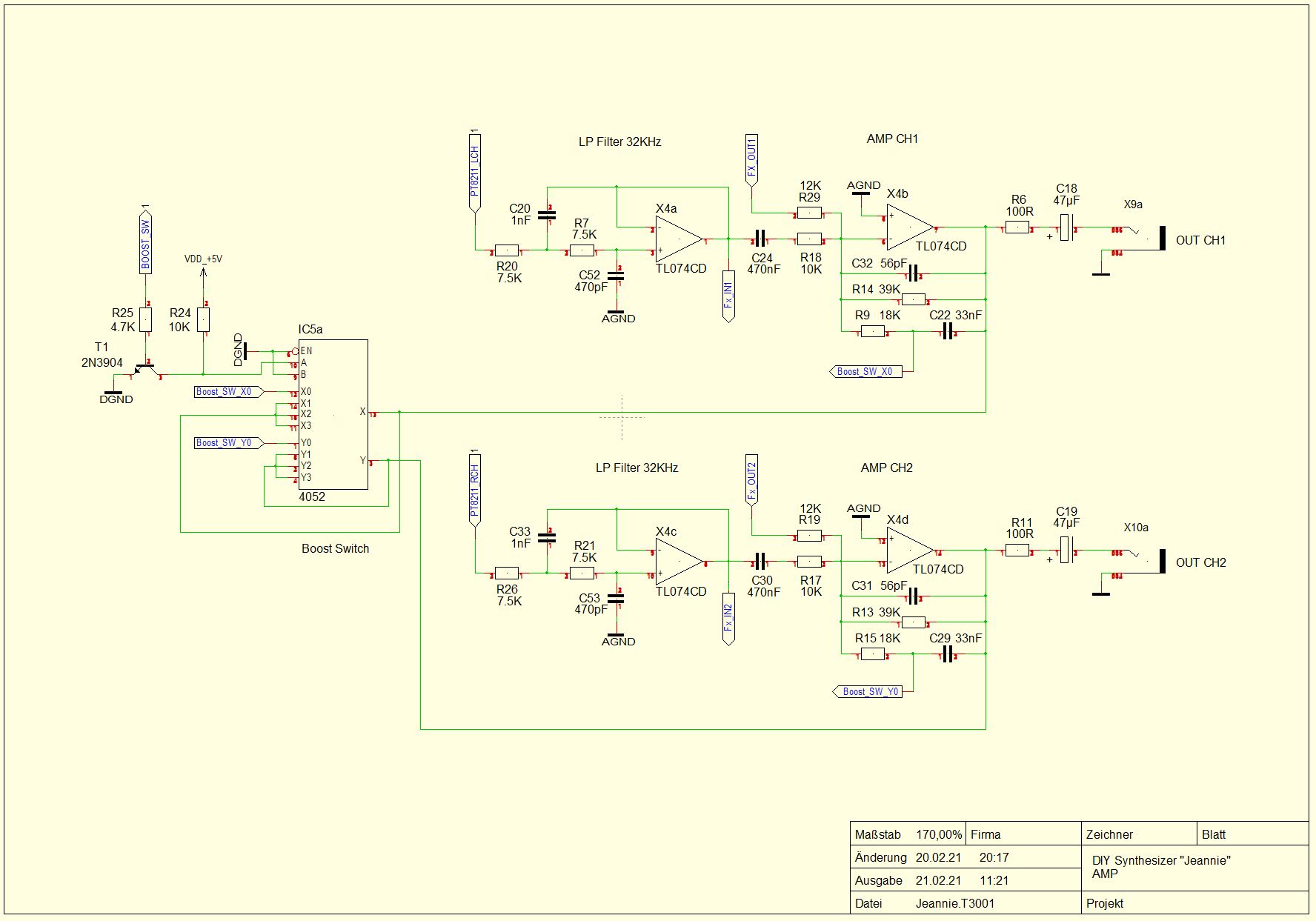
Task: Click the C24 470nF coupling capacitor
Action: 759,239
